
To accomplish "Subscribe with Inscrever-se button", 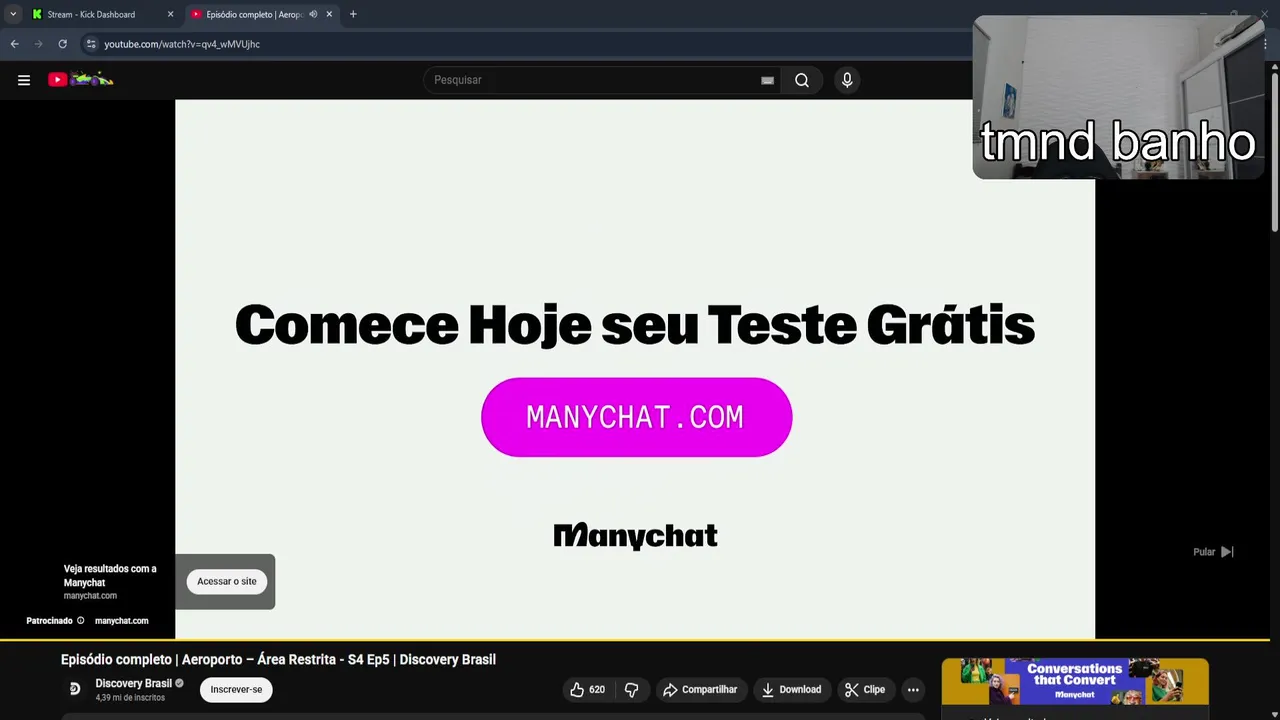I will click(236, 689).
